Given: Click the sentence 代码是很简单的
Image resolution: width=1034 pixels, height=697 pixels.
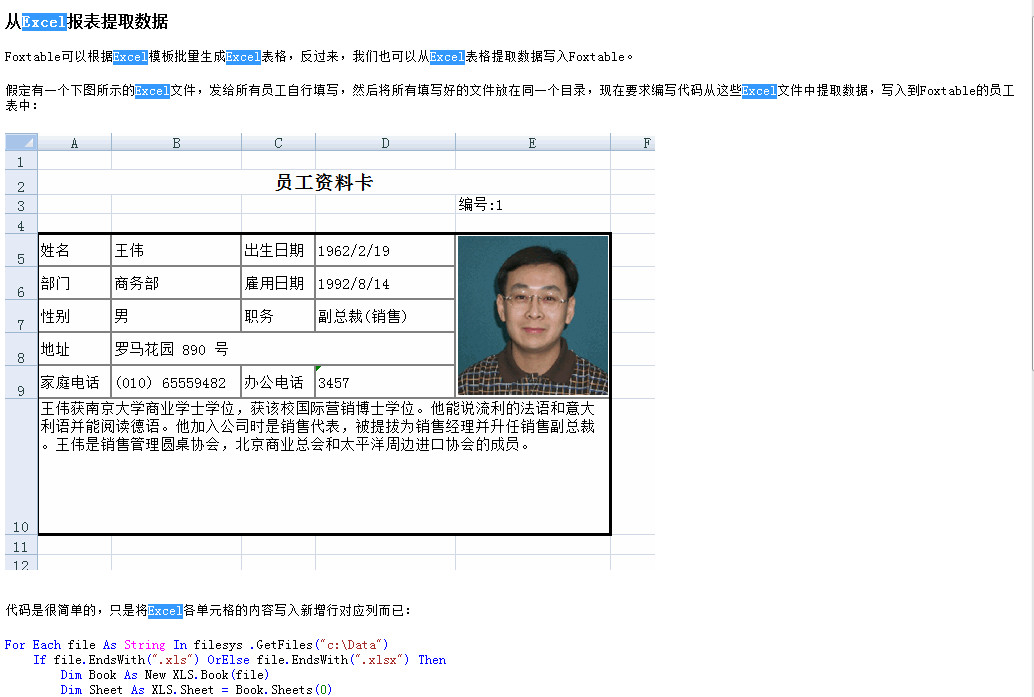Looking at the screenshot, I should 208,610.
